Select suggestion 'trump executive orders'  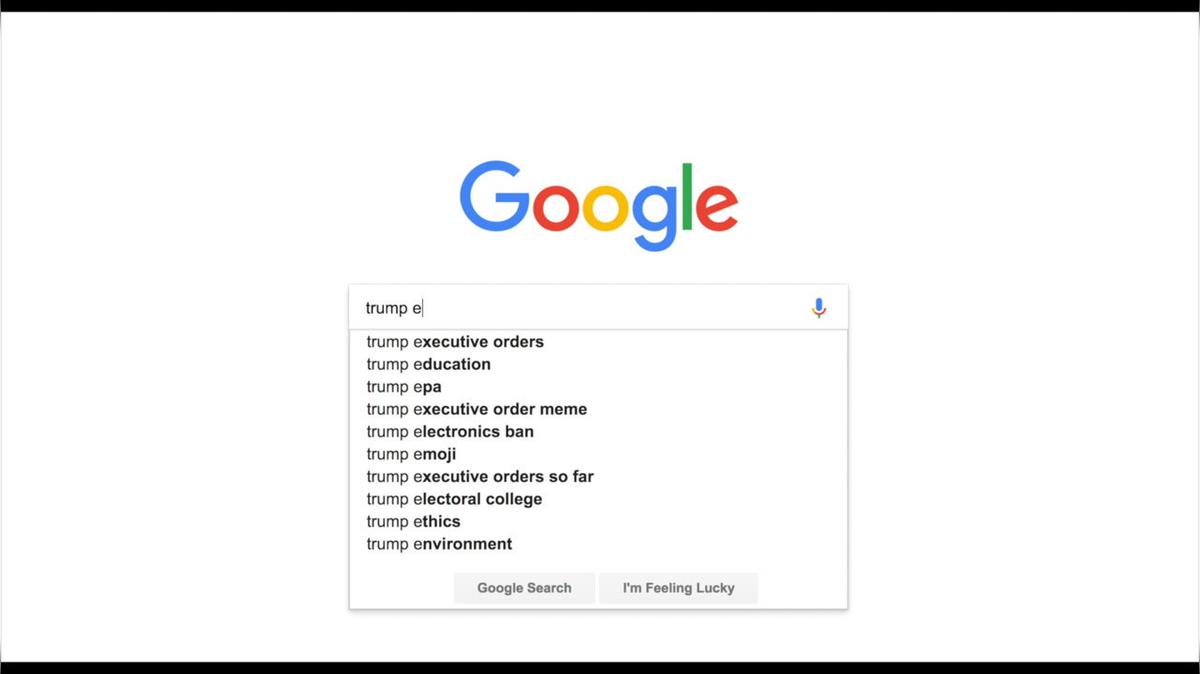pyautogui.click(x=598, y=342)
